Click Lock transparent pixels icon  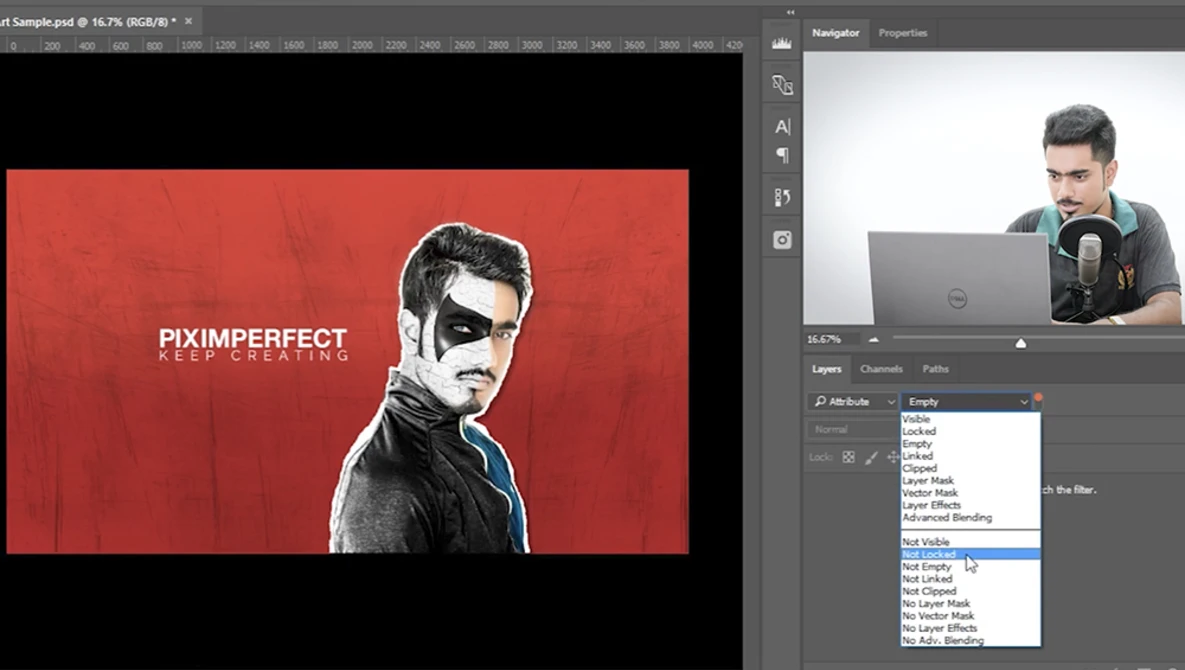coord(849,457)
